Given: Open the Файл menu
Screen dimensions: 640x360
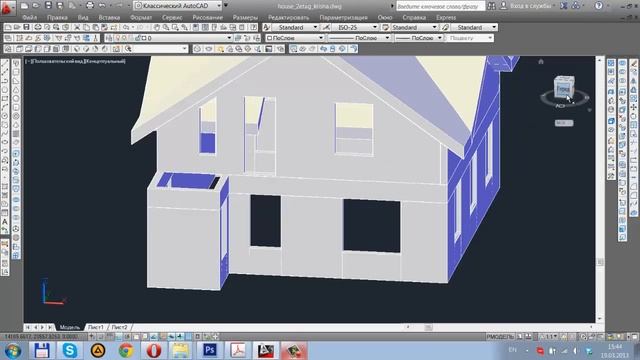Looking at the screenshot, I should (x=29, y=18).
